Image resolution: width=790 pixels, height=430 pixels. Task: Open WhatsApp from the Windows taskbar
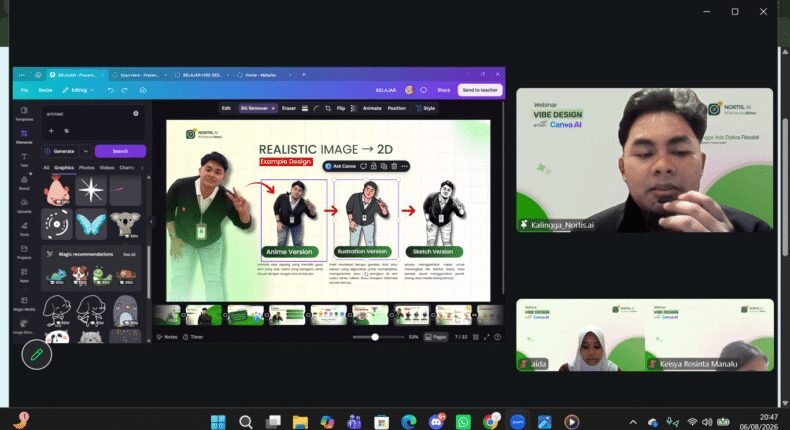[463, 421]
